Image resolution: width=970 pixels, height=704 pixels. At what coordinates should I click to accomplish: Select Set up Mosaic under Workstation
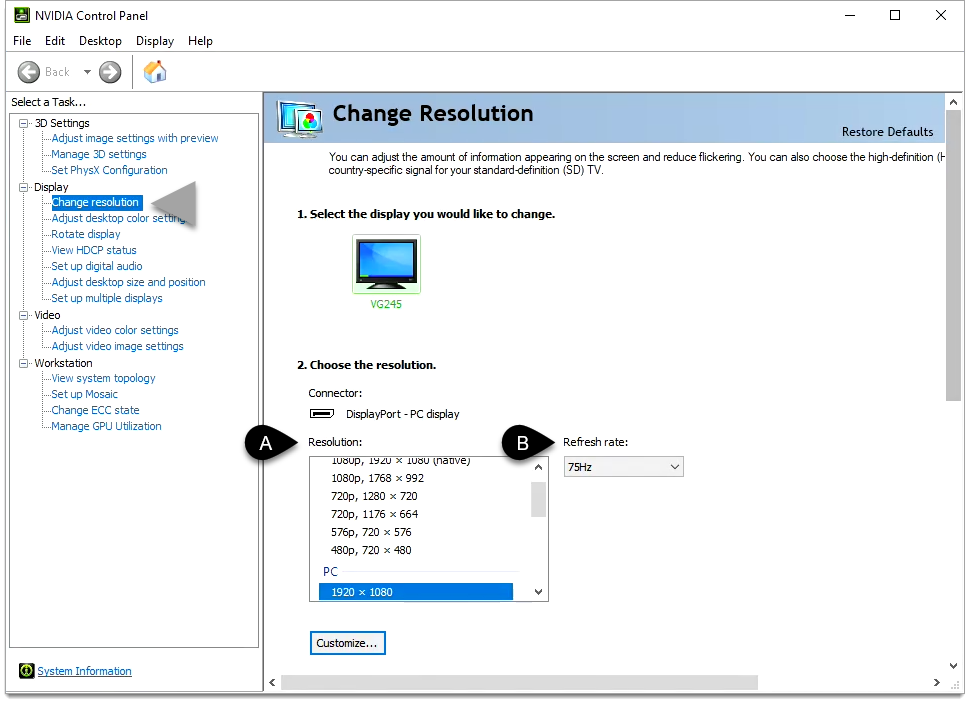pos(85,394)
